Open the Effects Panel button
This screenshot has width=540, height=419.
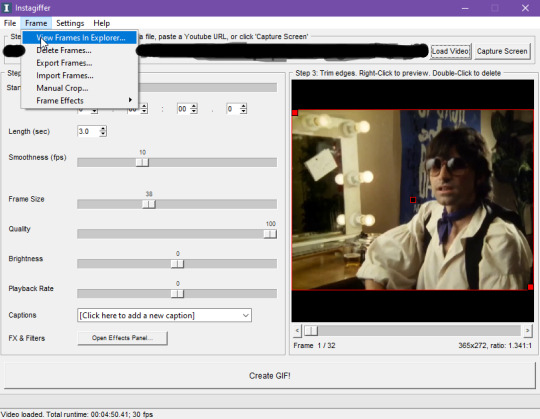click(122, 338)
